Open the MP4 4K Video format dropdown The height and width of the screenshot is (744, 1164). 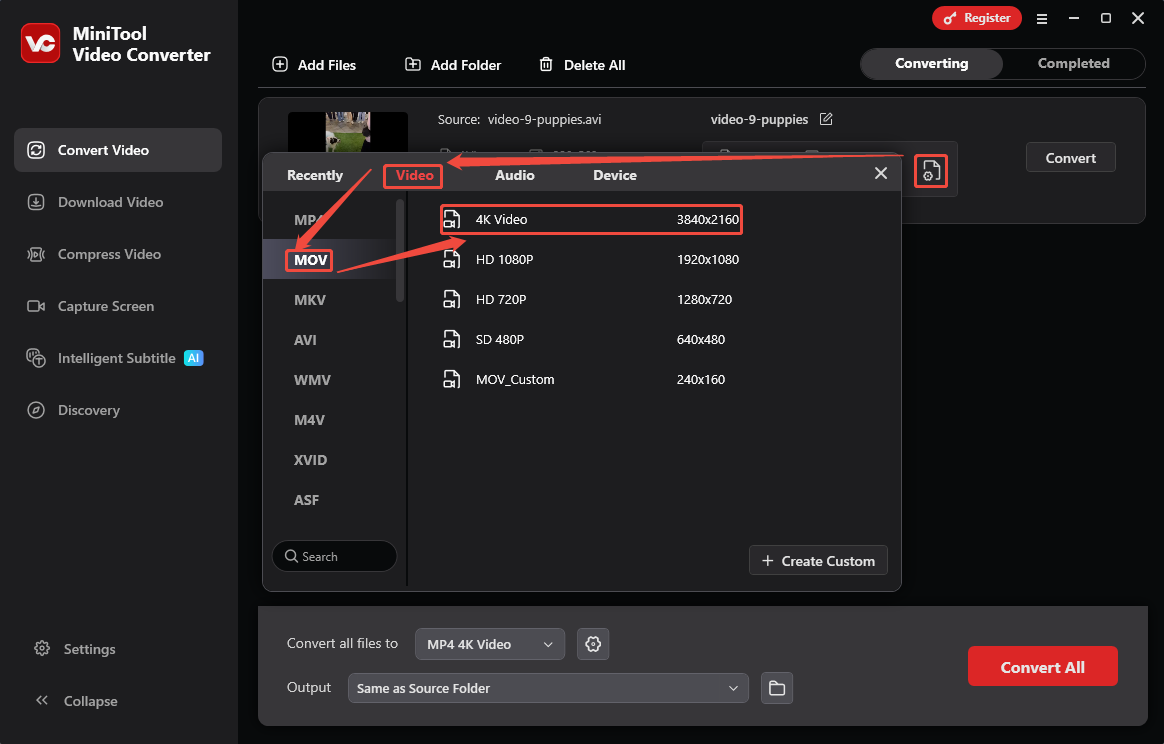[489, 644]
